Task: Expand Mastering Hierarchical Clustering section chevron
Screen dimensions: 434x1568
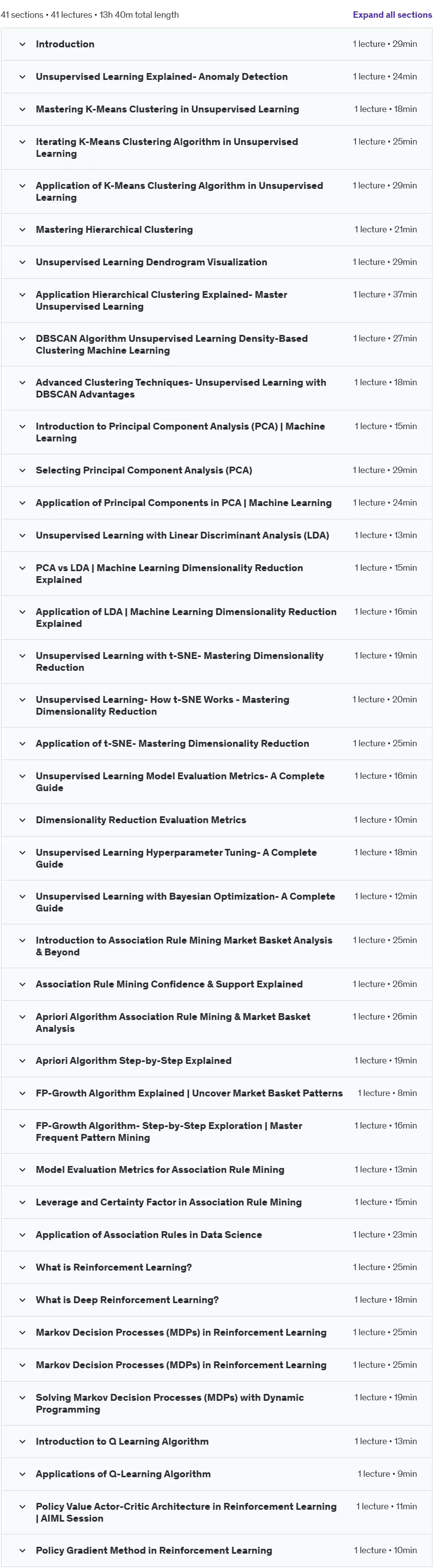Action: coord(23,229)
